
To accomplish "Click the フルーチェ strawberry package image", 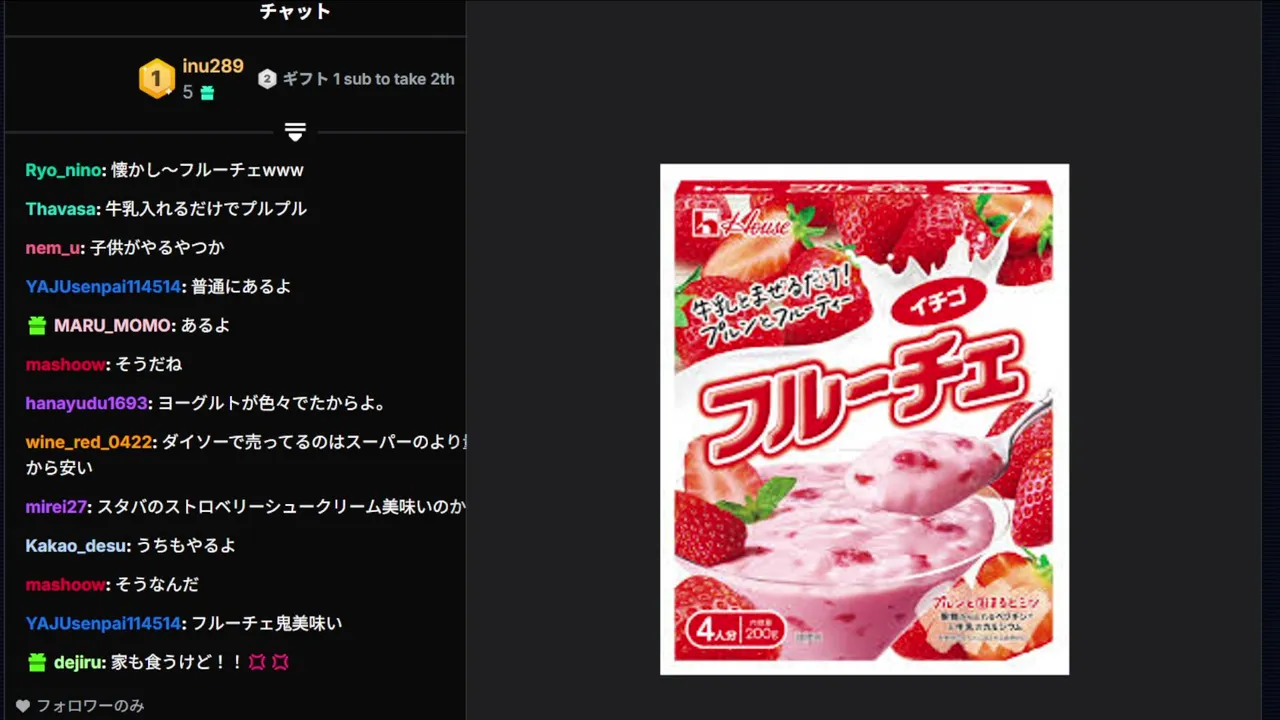I will click(x=864, y=419).
